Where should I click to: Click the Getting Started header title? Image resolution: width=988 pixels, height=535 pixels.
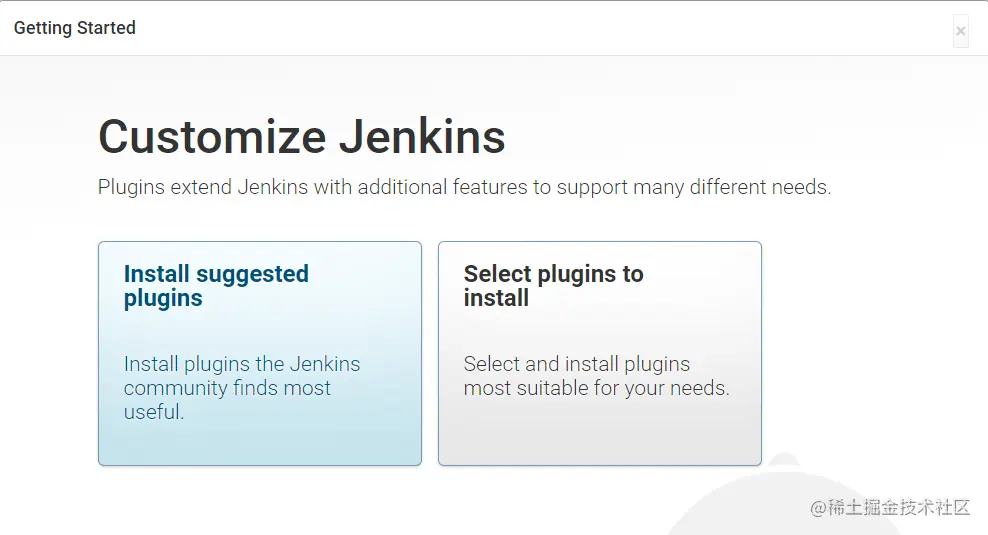click(75, 28)
